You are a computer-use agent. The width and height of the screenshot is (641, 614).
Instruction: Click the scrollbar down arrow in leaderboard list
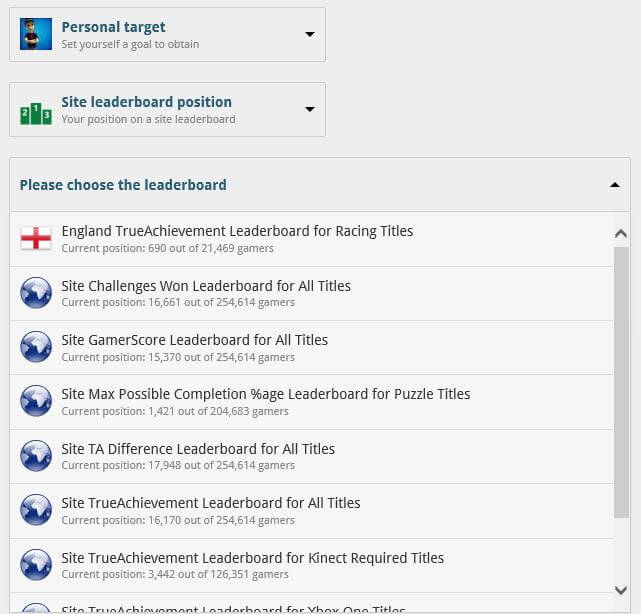pyautogui.click(x=621, y=590)
